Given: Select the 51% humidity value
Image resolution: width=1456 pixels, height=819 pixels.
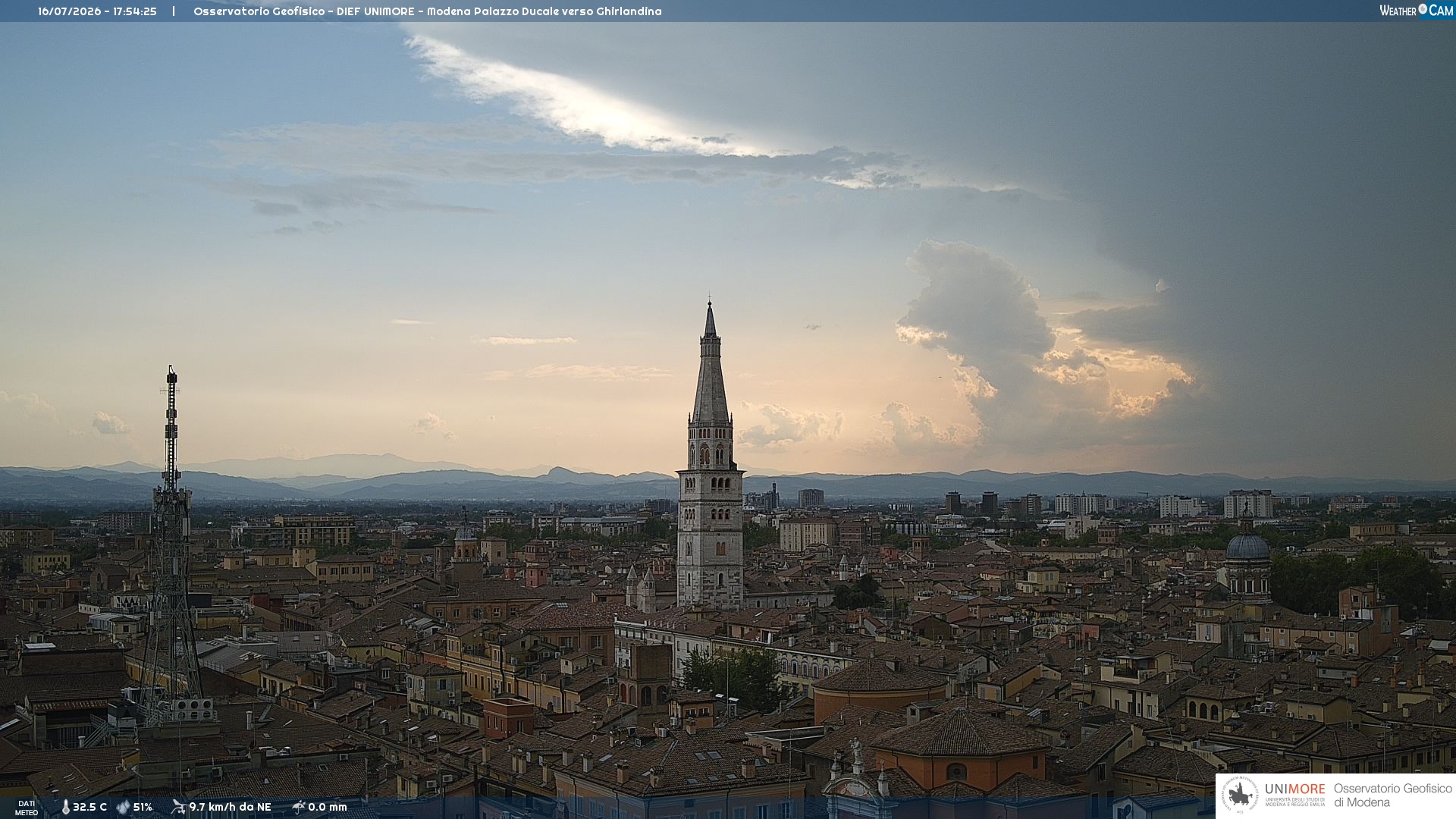Looking at the screenshot, I should click(x=143, y=807).
